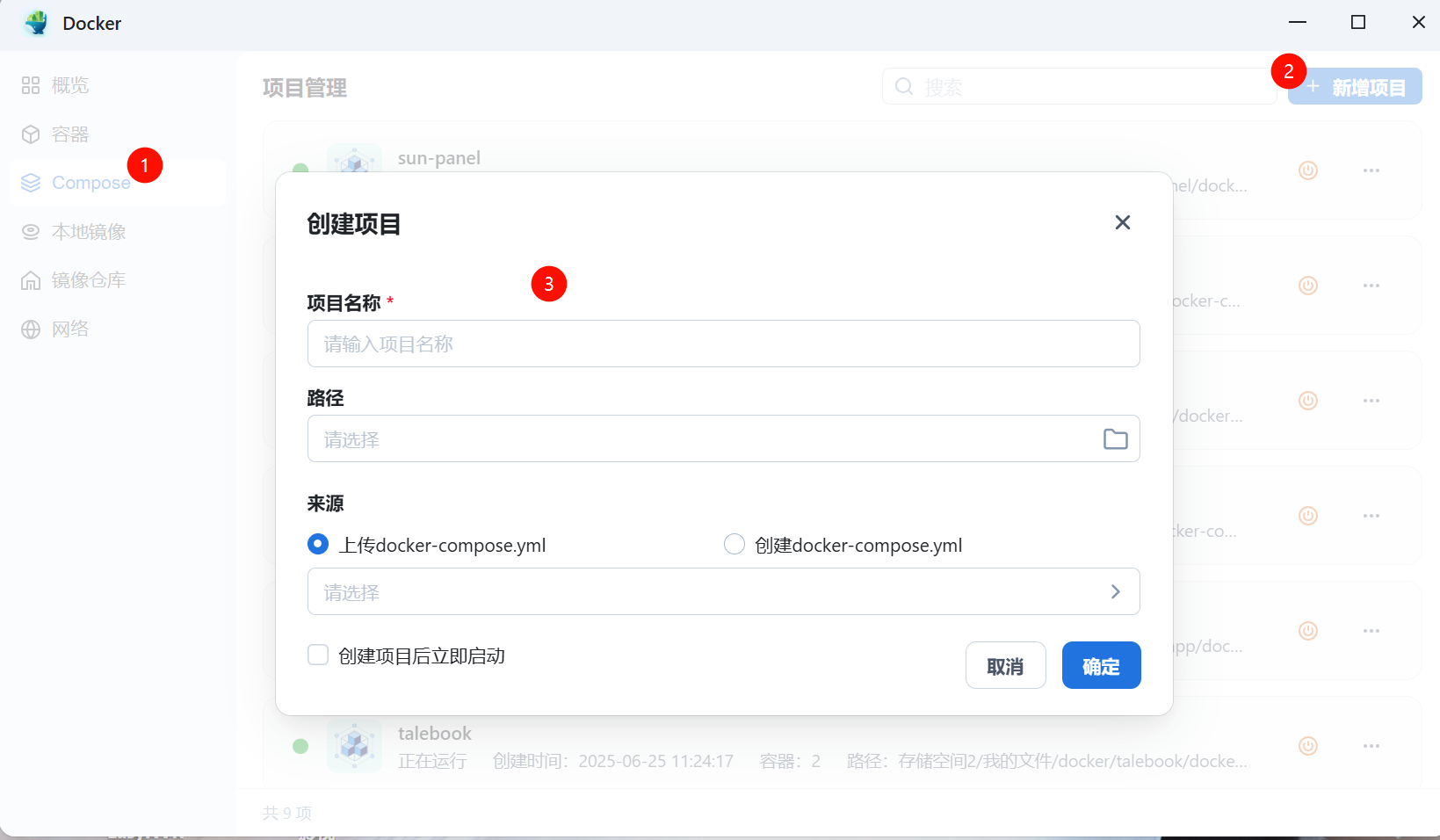Close the 创建项目 dialog
This screenshot has width=1440, height=840.
(1123, 222)
